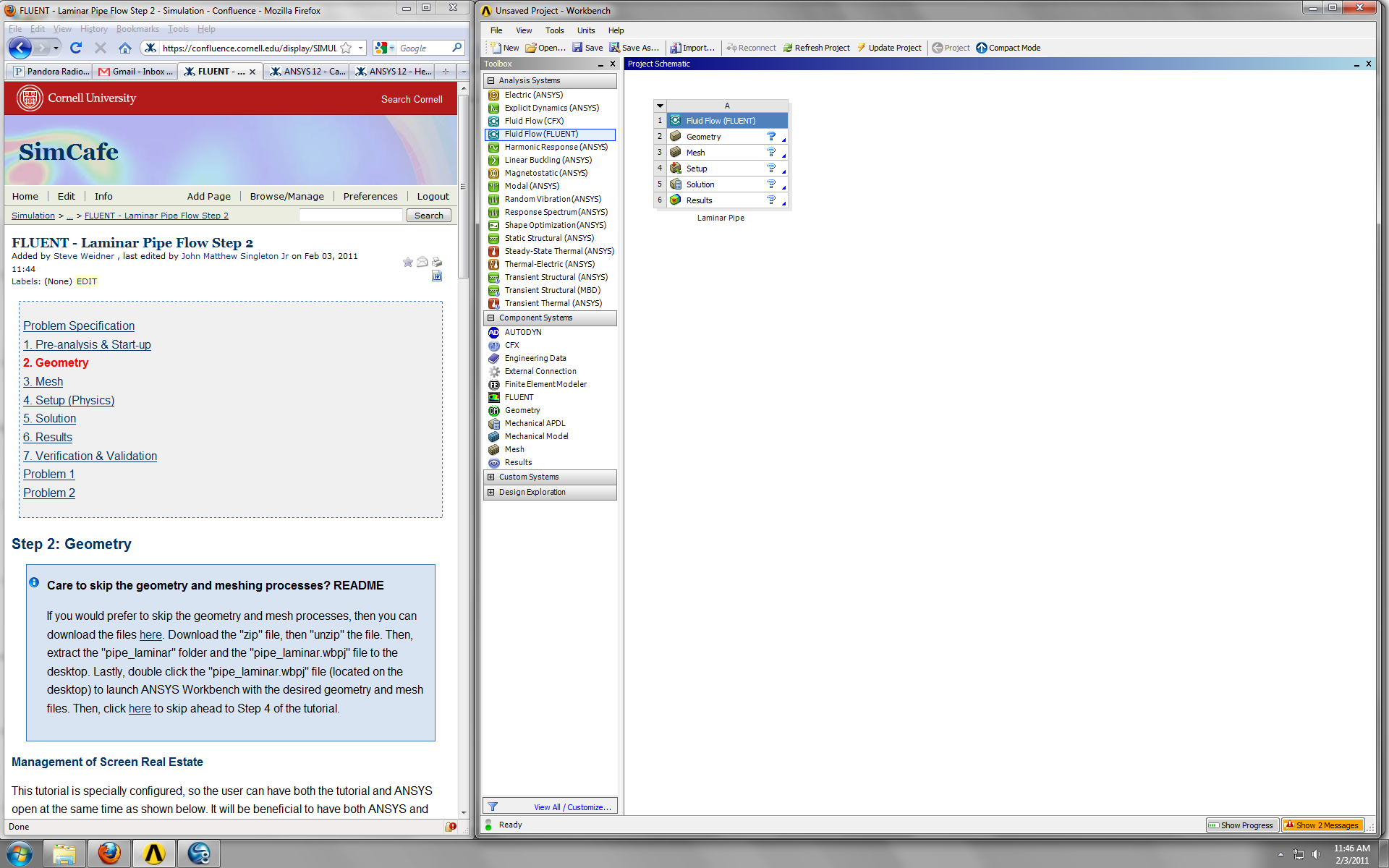Select the Mechanical APDL component icon

click(494, 423)
